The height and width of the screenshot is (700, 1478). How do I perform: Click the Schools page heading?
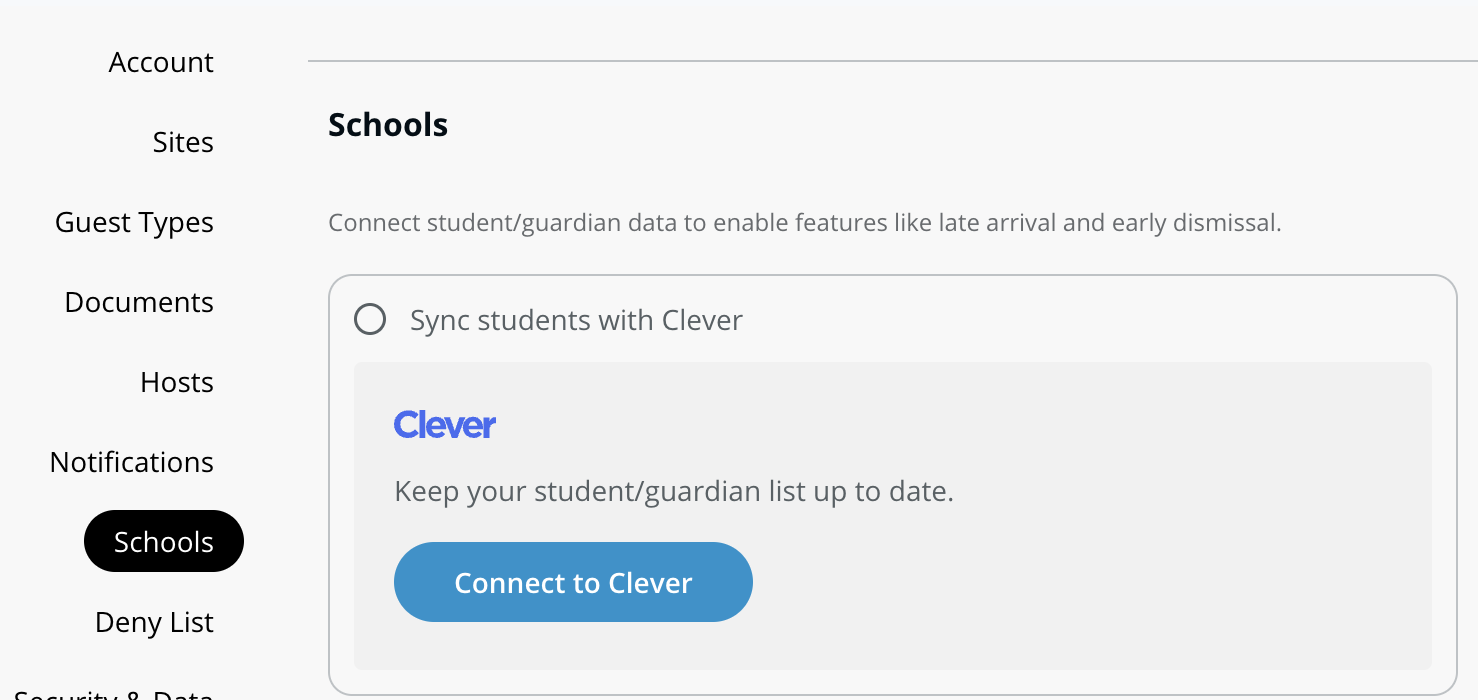[388, 124]
